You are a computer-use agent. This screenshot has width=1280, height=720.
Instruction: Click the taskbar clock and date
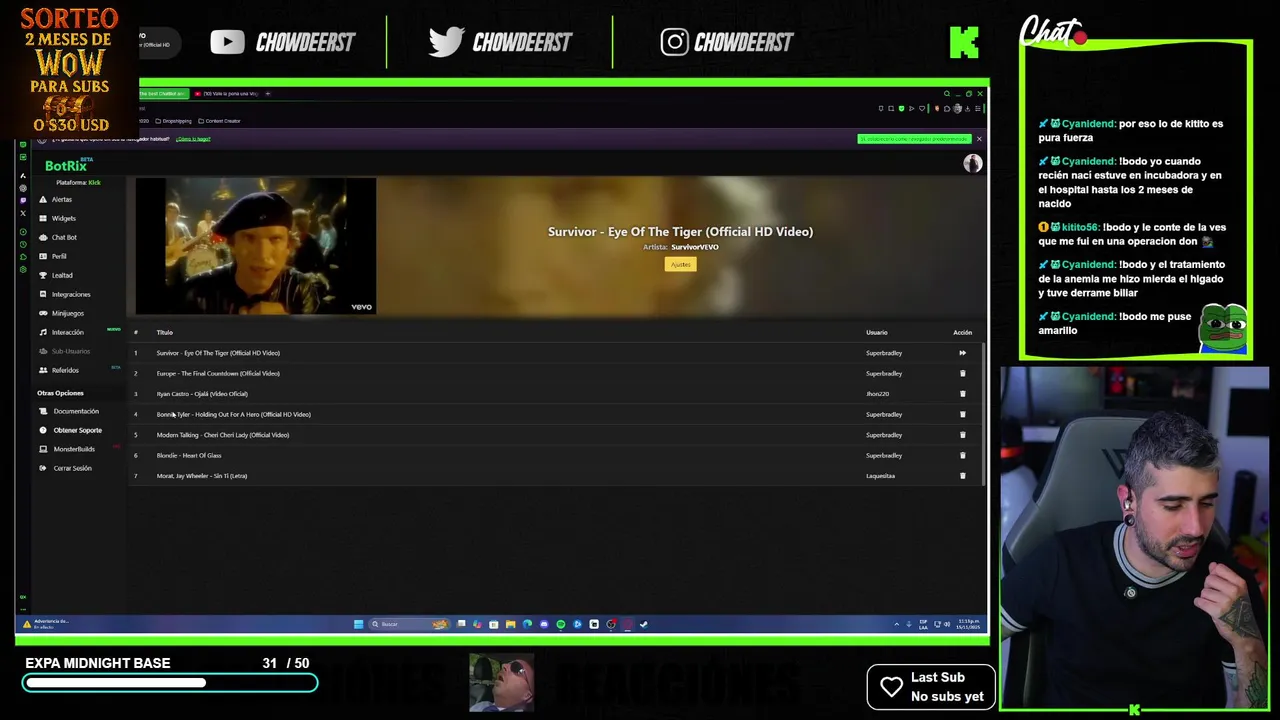point(968,624)
